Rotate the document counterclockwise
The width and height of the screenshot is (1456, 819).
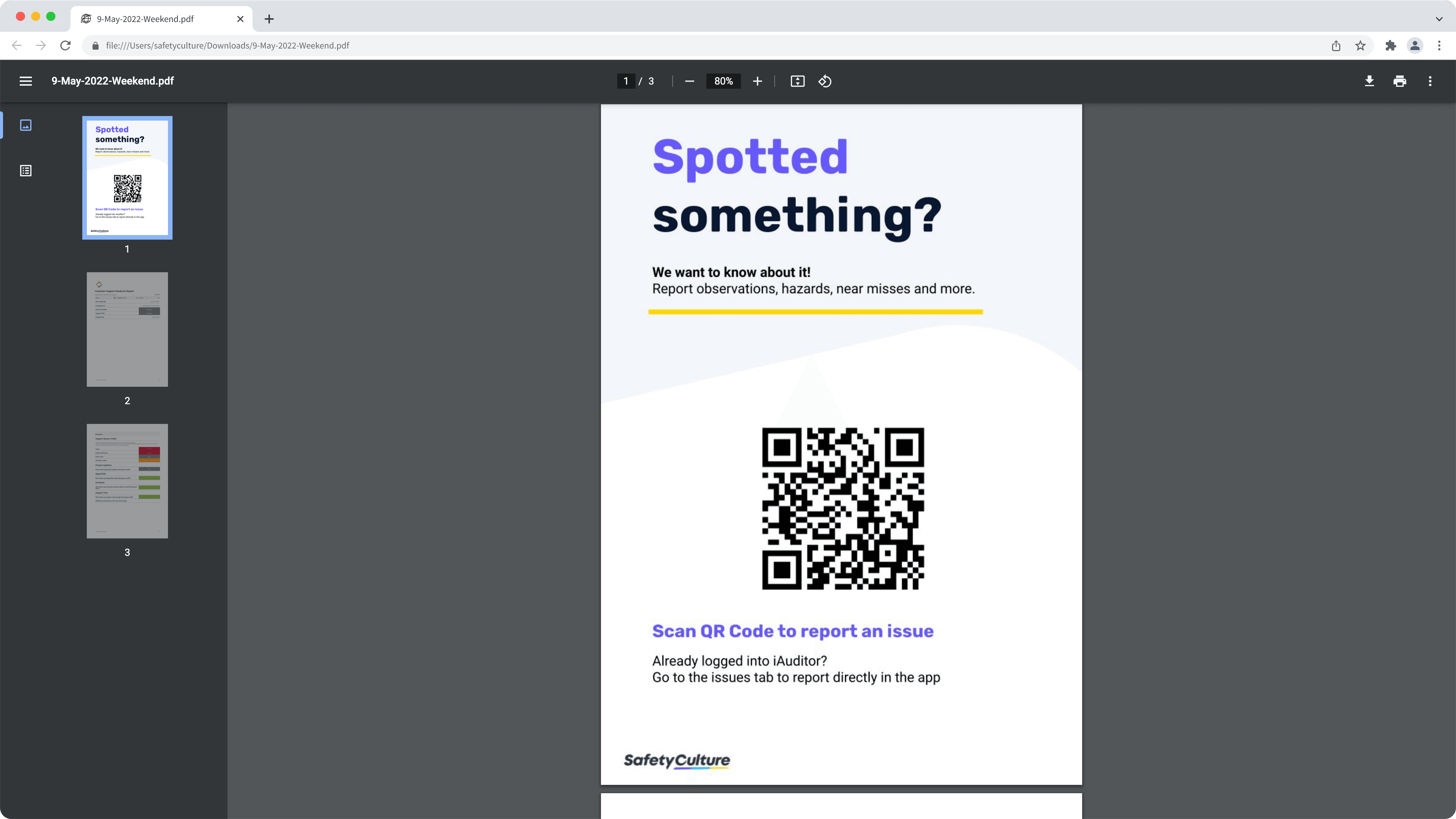[825, 81]
